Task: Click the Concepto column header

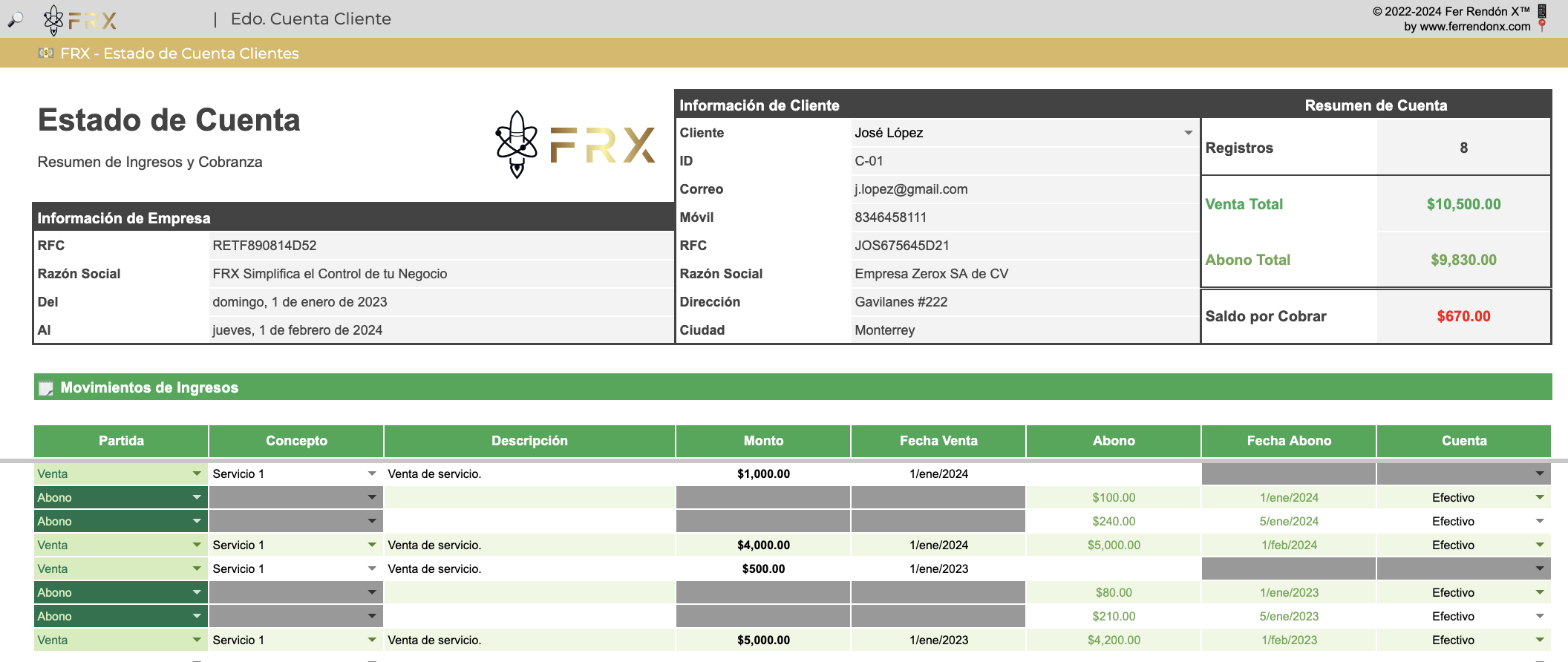Action: [296, 441]
